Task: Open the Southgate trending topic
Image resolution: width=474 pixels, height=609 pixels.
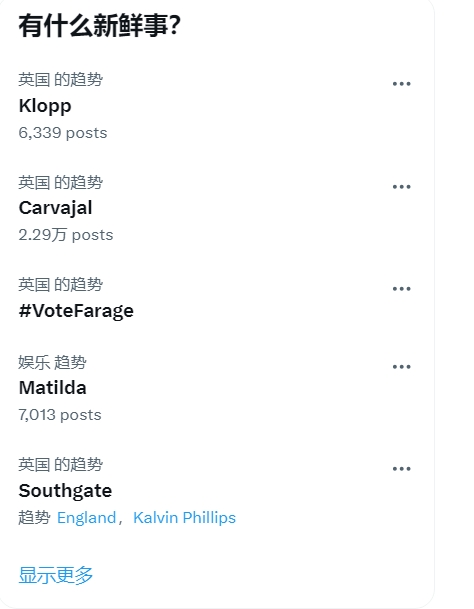Action: coord(65,491)
